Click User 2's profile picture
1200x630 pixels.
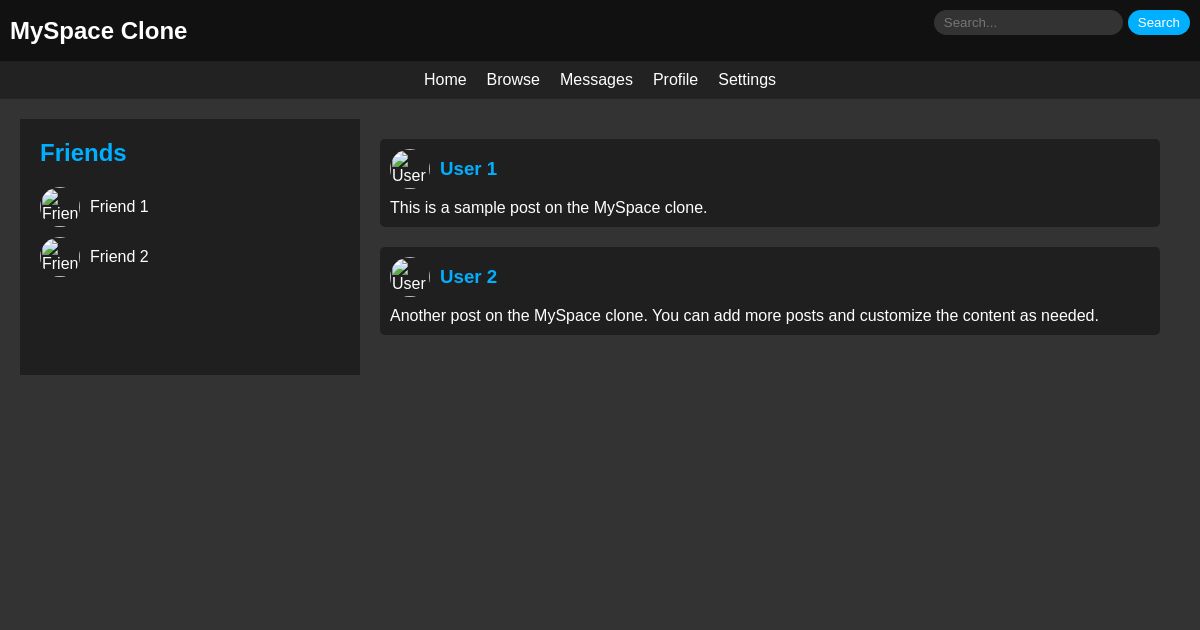[410, 276]
